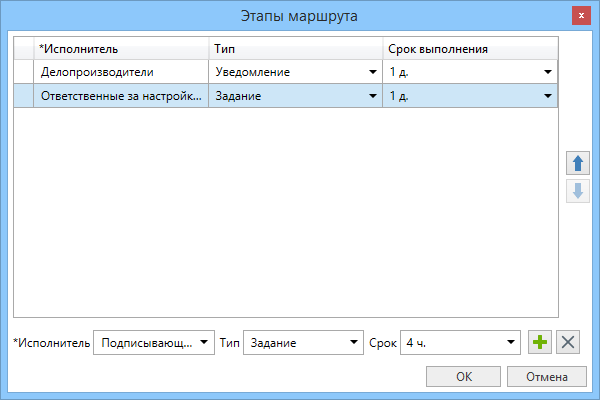Sort by the Исполнитель column header
This screenshot has height=400, width=600.
pyautogui.click(x=120, y=49)
